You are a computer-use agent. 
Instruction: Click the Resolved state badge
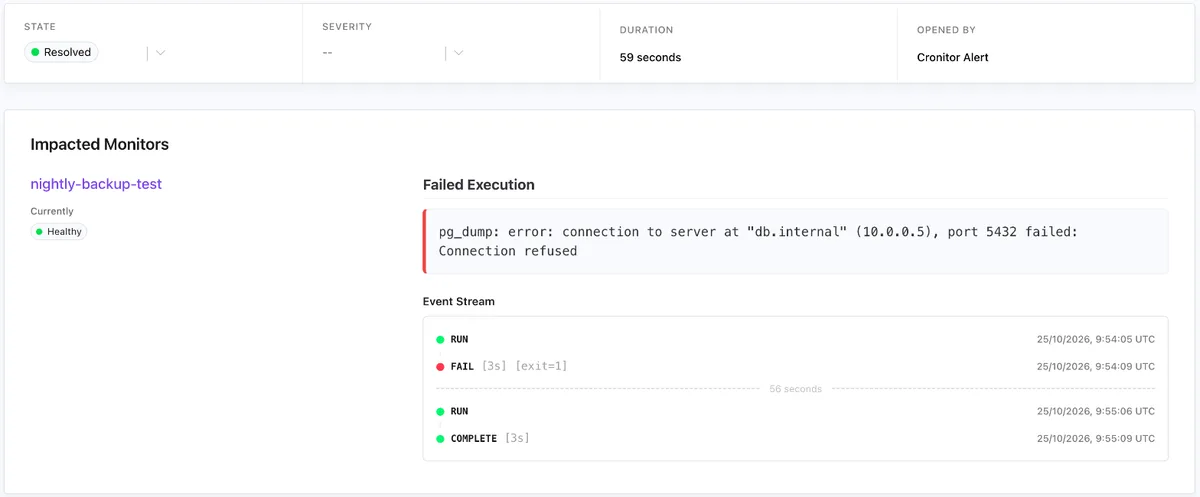tap(62, 52)
